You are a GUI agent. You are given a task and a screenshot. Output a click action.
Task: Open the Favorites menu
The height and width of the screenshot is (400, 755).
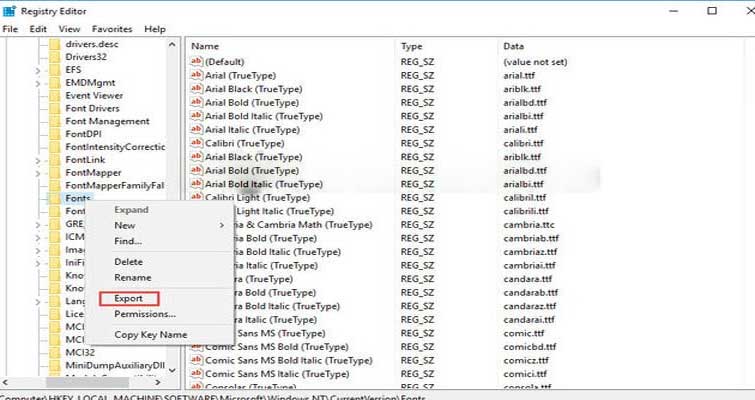pos(112,29)
